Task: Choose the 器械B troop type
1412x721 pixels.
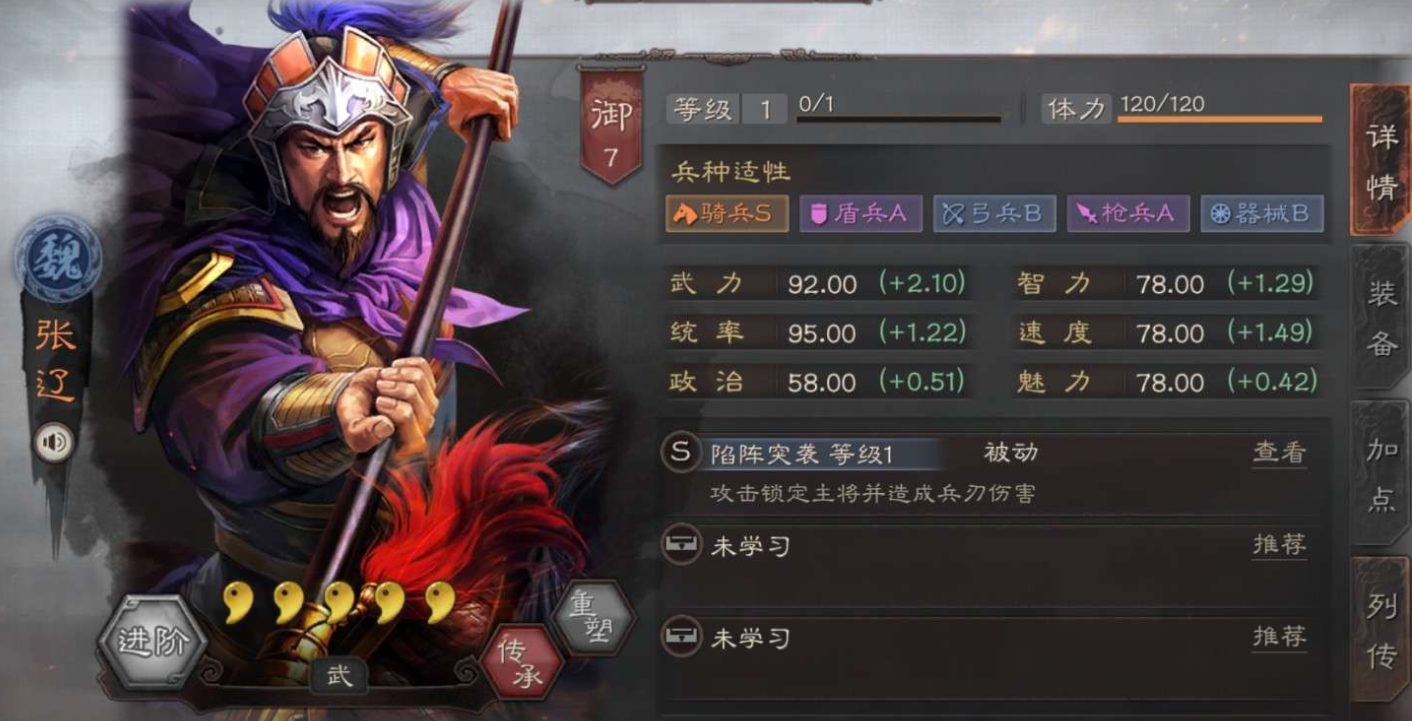Action: tap(1262, 213)
